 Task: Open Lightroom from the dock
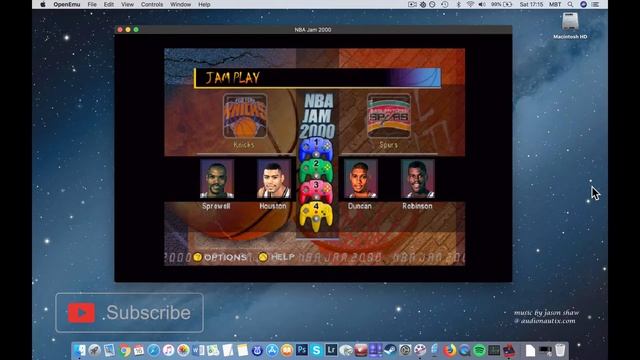(x=331, y=350)
